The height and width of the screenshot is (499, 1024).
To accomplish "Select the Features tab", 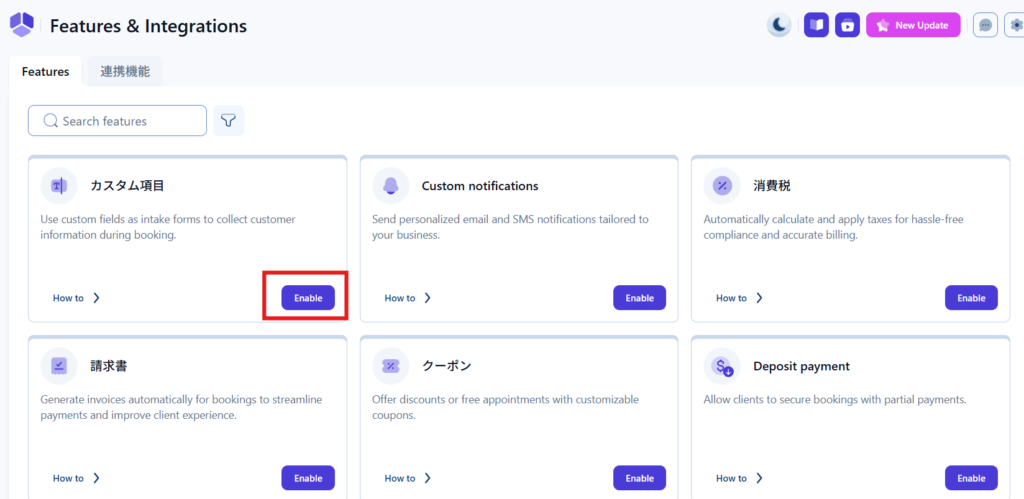I will pyautogui.click(x=45, y=71).
